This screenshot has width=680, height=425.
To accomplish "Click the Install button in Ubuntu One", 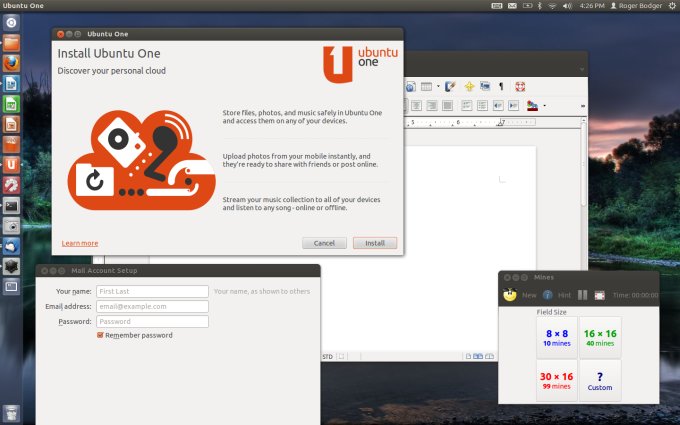I will click(375, 243).
